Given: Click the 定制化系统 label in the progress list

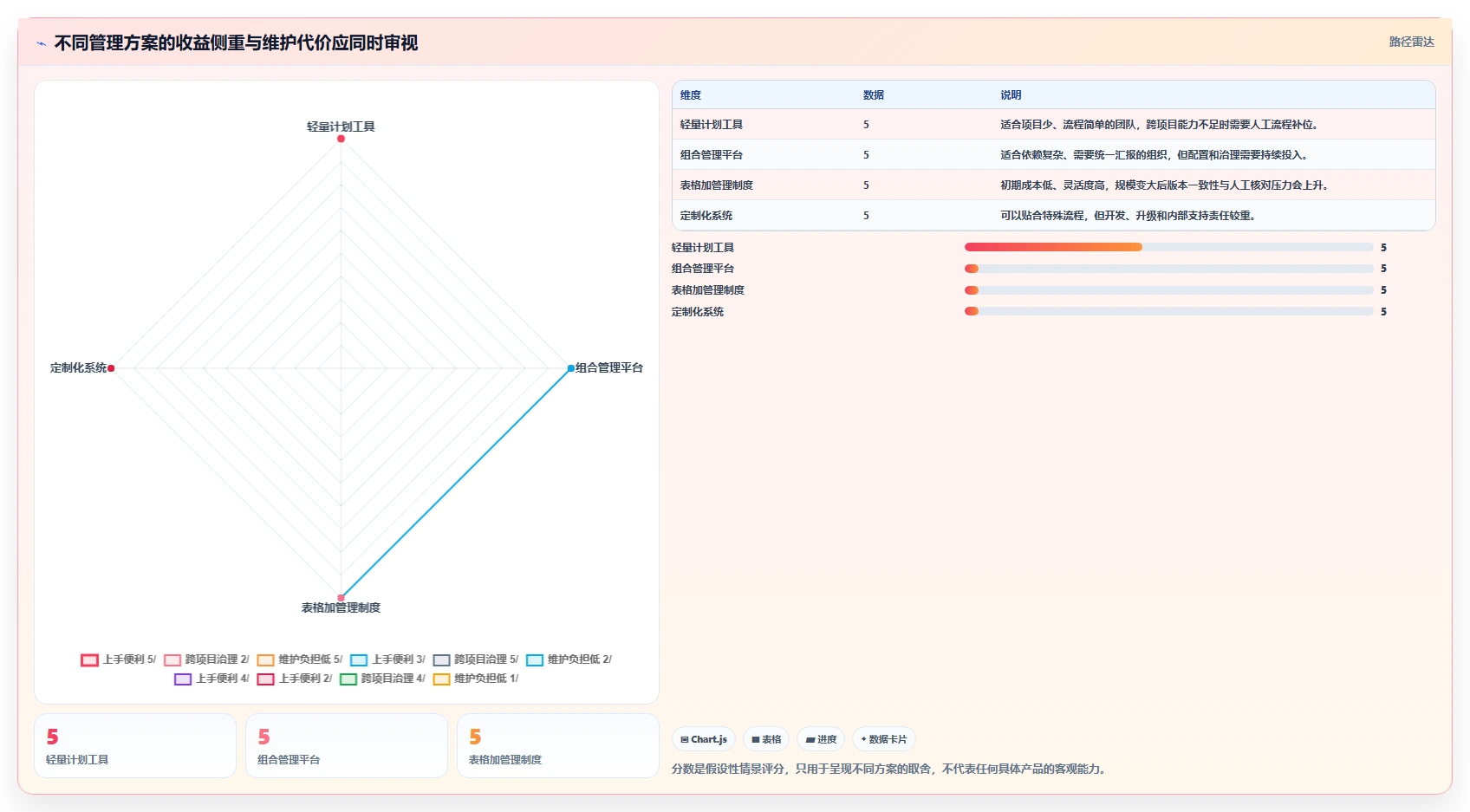Looking at the screenshot, I should tap(698, 312).
